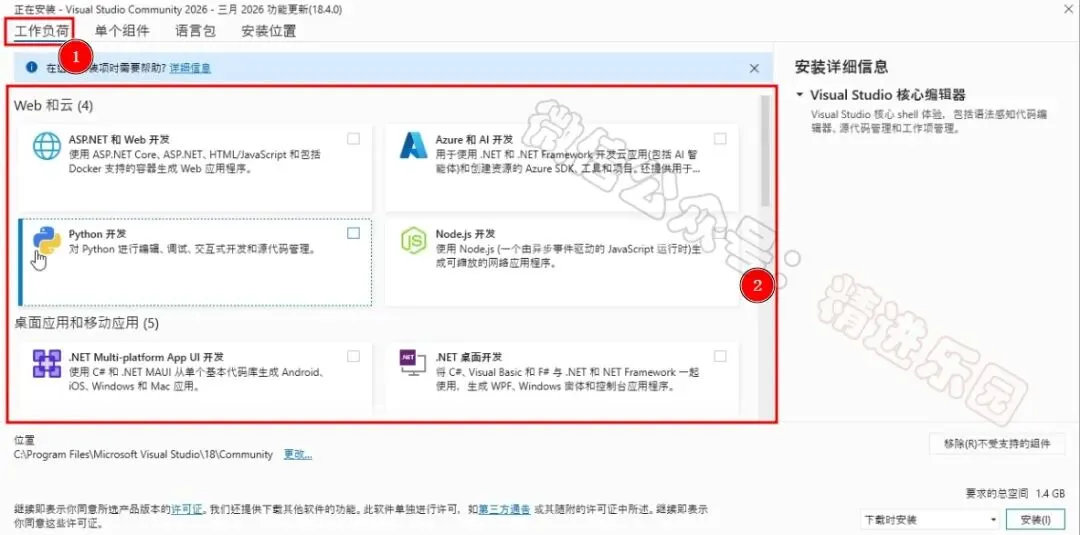The width and height of the screenshot is (1080, 535).
Task: Check the ASP.NET 和 Web 开发 workload
Action: (x=353, y=138)
